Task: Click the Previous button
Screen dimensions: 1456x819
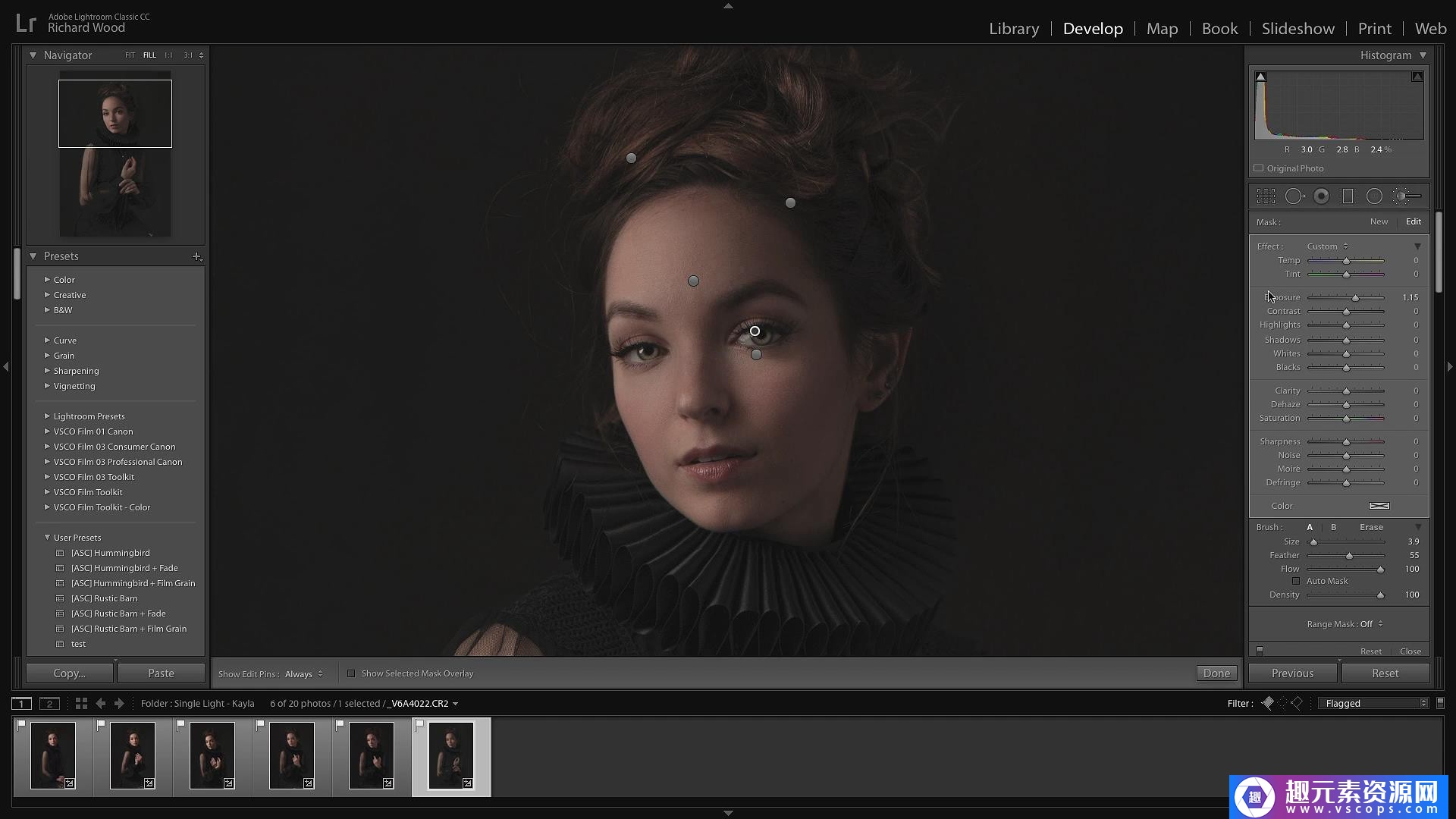Action: coord(1292,673)
